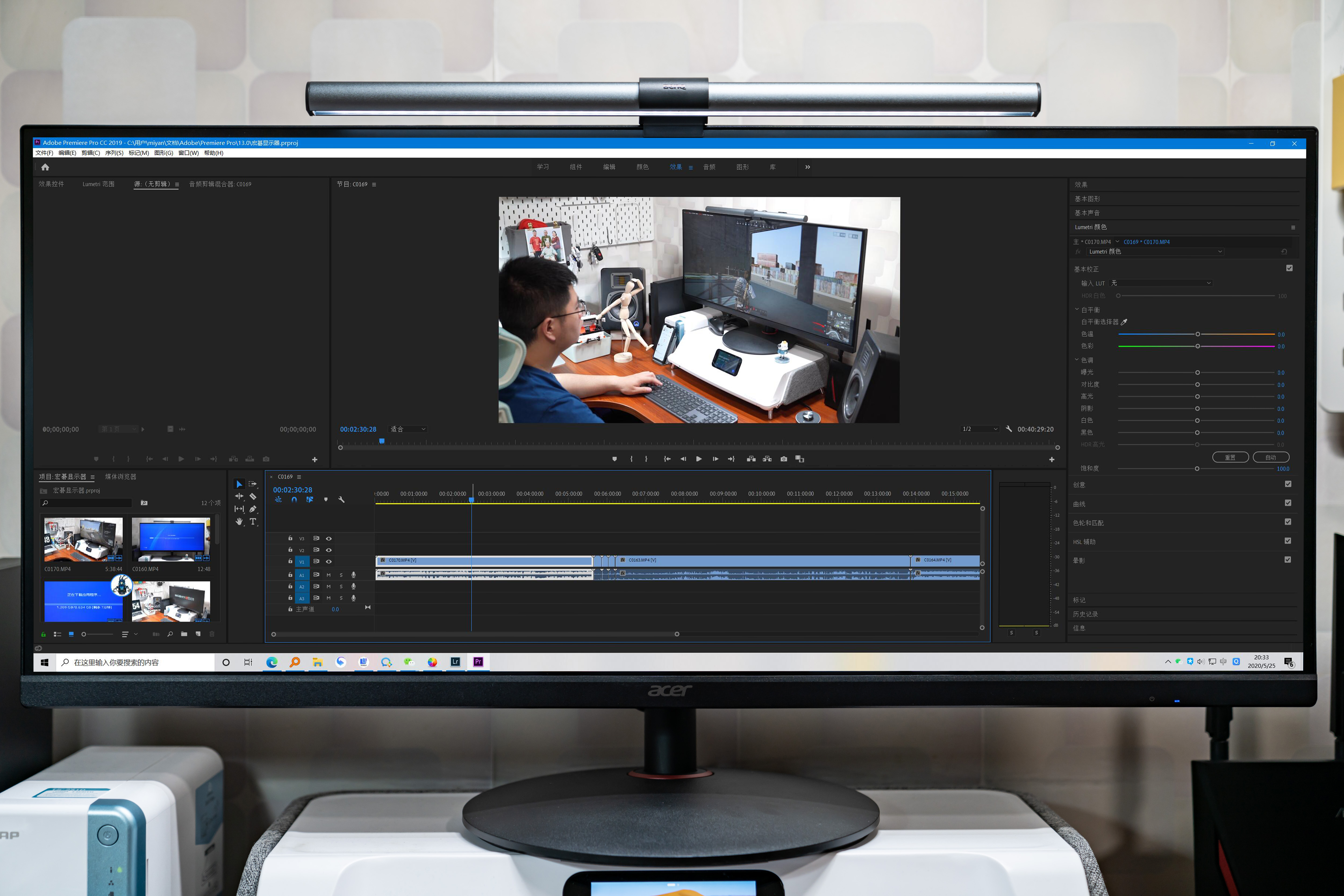Open Lightroom from the Windows taskbar

click(455, 662)
